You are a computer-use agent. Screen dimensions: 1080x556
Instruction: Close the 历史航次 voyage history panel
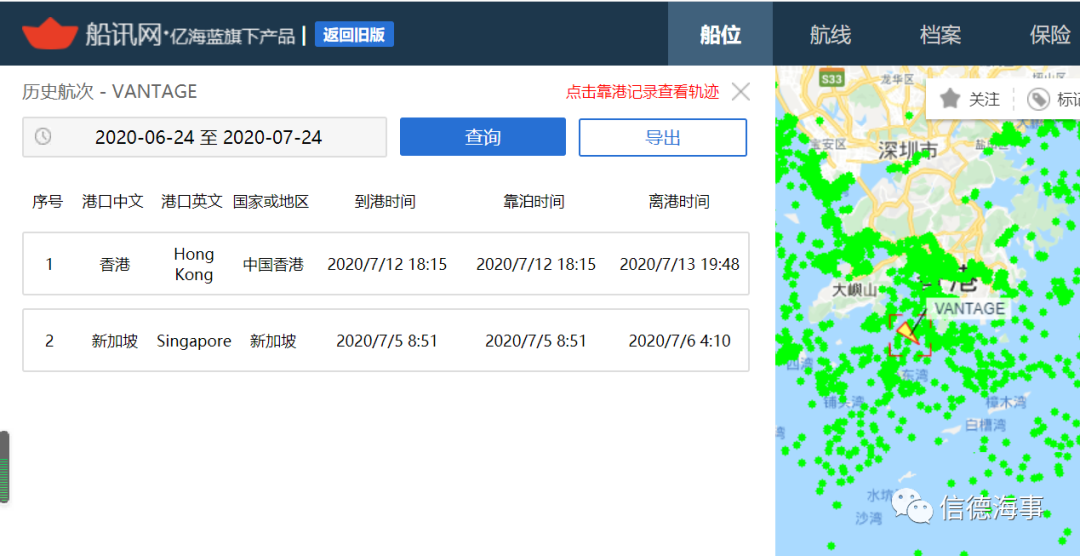740,92
